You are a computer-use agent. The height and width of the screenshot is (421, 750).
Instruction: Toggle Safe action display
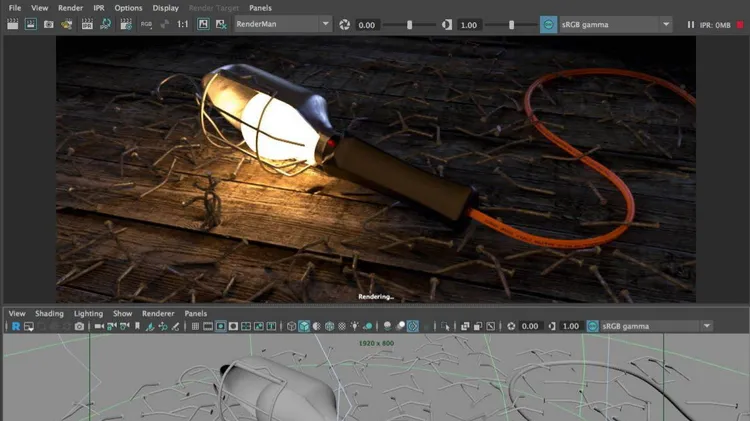coord(259,326)
